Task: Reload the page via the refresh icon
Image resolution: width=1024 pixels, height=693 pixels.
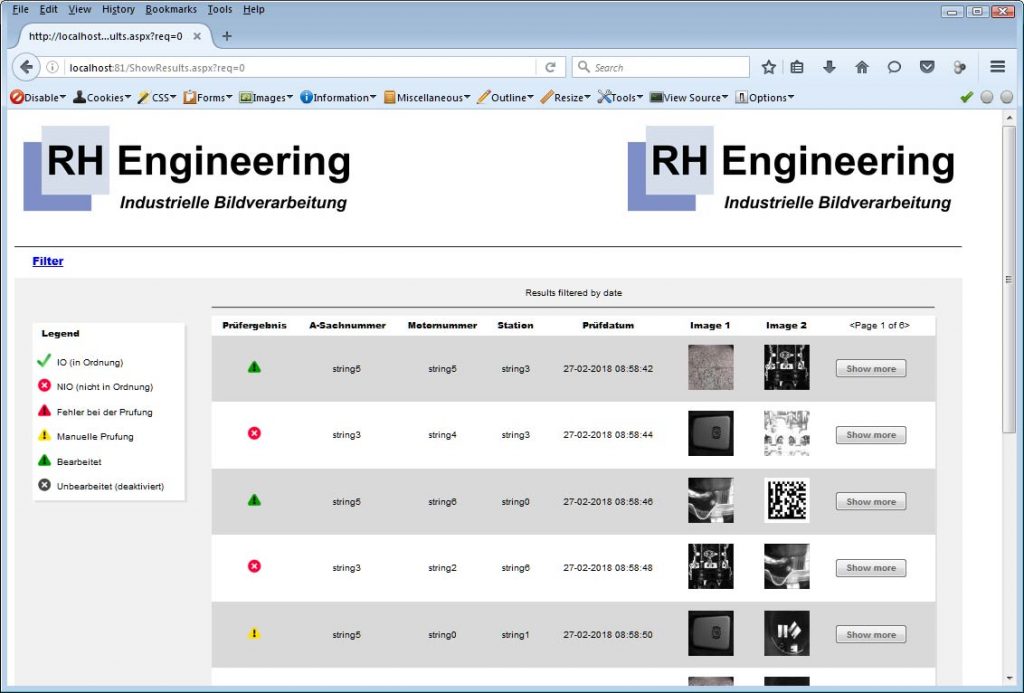Action: [x=551, y=67]
